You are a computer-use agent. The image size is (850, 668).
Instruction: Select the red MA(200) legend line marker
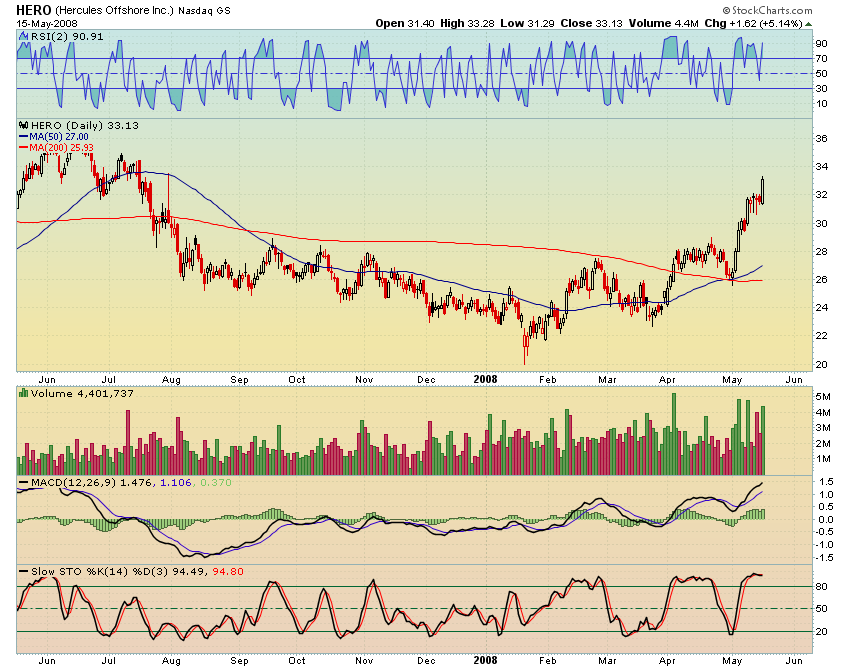coord(23,147)
